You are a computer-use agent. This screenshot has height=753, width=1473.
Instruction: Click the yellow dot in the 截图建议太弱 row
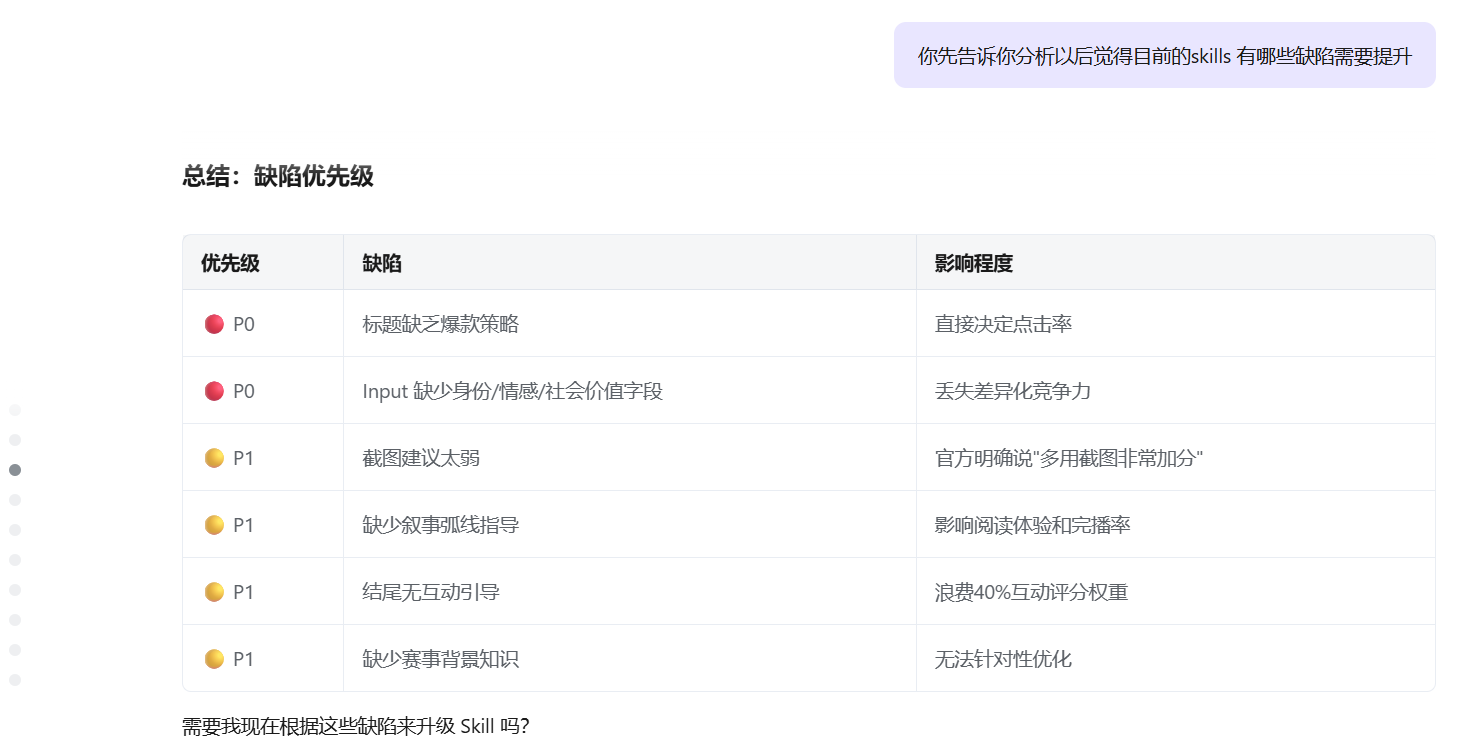click(214, 458)
